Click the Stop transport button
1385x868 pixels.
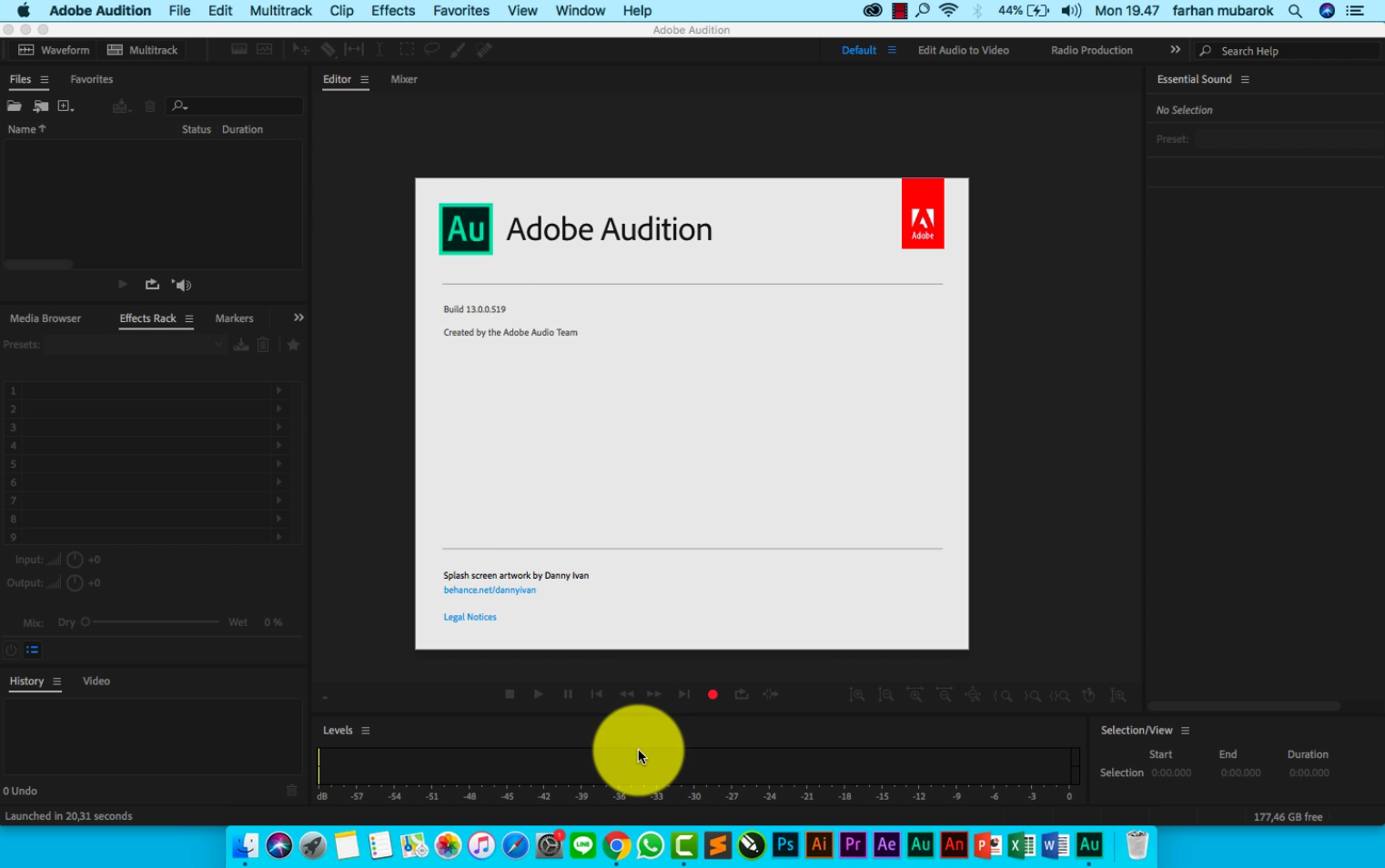pos(510,694)
